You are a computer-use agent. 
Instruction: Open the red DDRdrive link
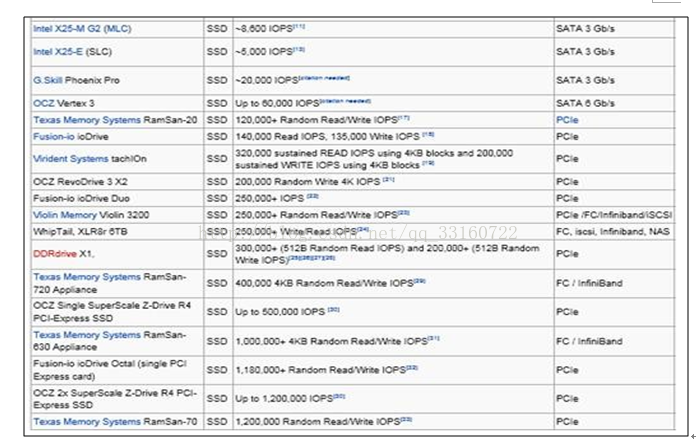[55, 254]
